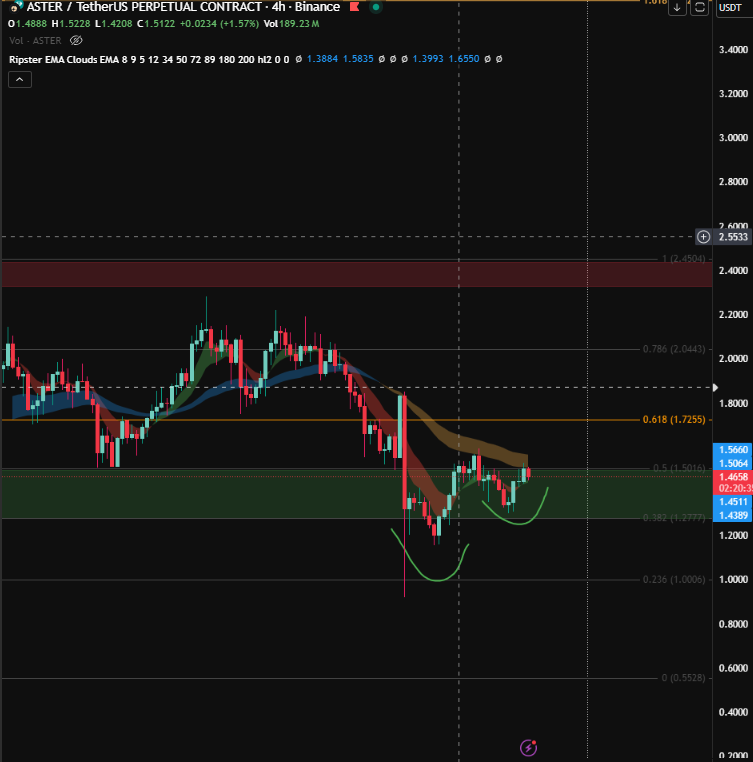Screen dimensions: 753x762
Task: Click the 2.5533 crosshair price label
Action: pos(733,237)
